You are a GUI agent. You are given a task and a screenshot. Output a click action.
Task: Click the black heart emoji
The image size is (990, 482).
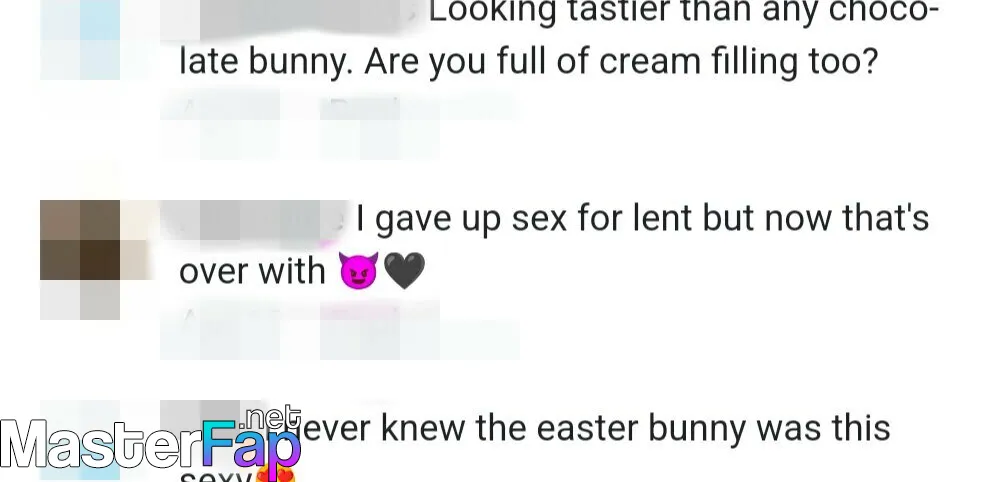coord(404,271)
